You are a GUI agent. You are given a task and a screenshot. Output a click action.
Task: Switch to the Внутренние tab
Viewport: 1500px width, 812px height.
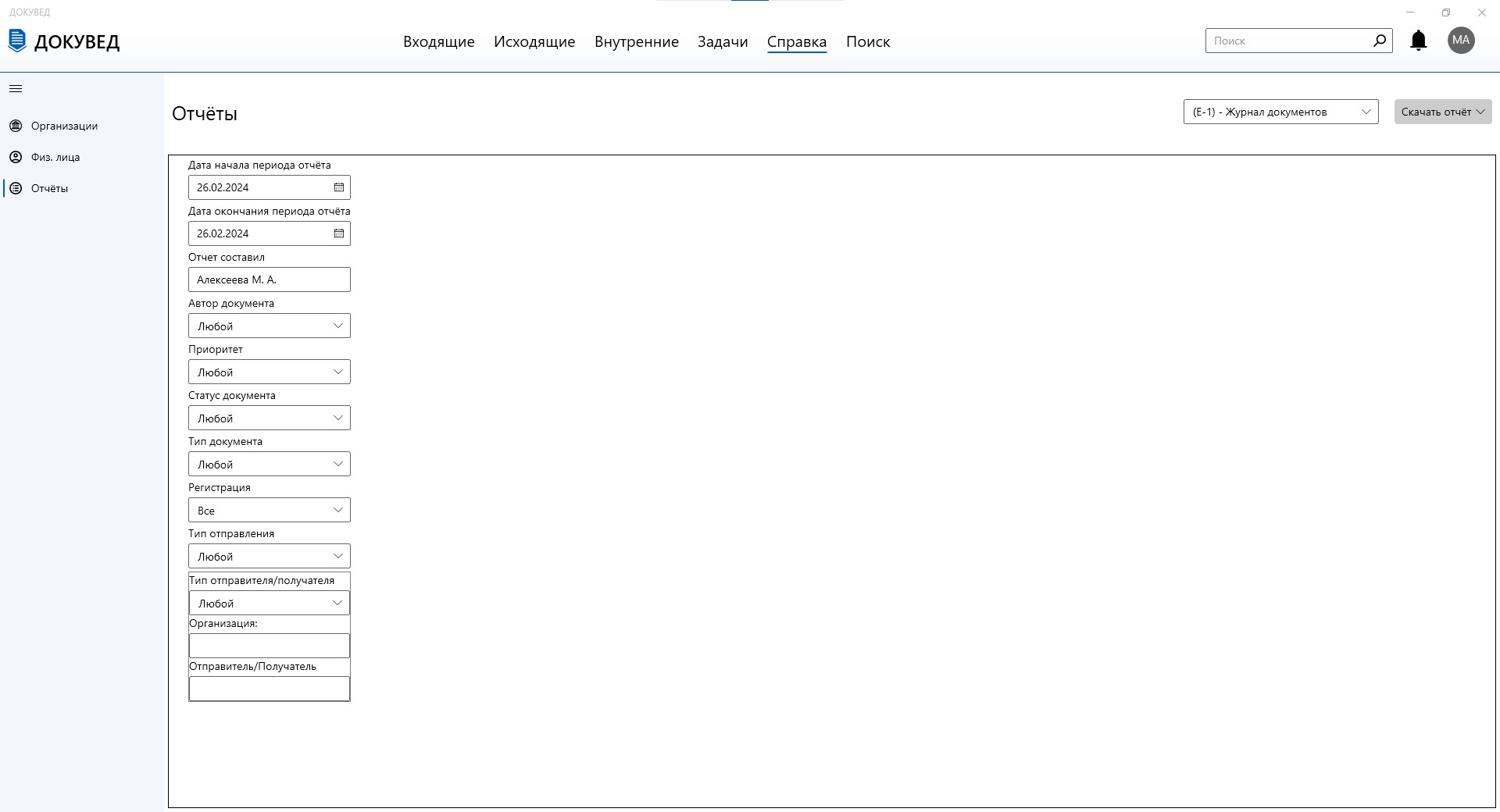(x=637, y=42)
